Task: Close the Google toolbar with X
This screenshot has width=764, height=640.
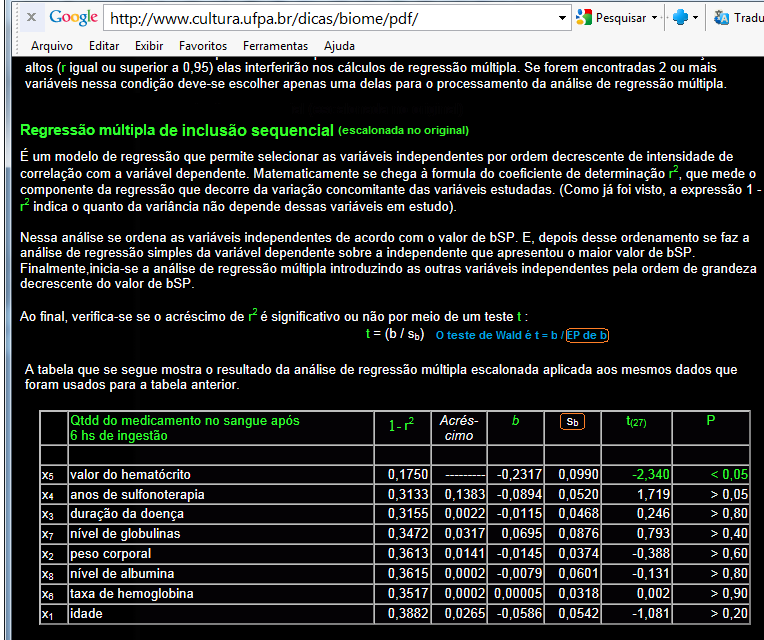Action: click(31, 18)
